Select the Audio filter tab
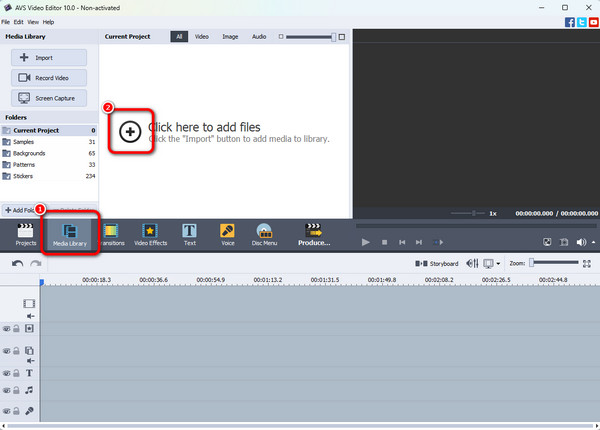Screen dimensions: 600x430 pos(259,37)
